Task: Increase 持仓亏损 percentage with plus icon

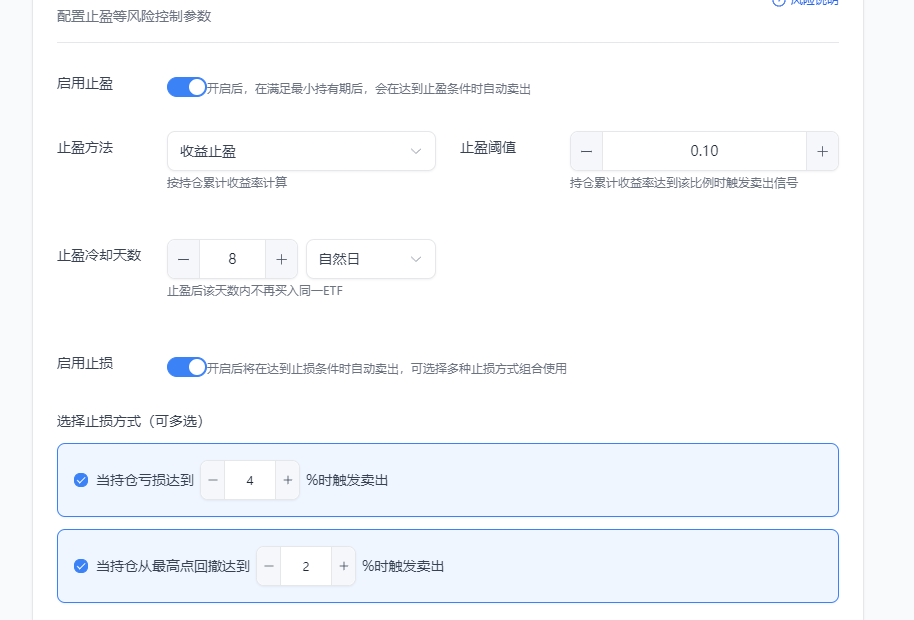Action: click(287, 480)
